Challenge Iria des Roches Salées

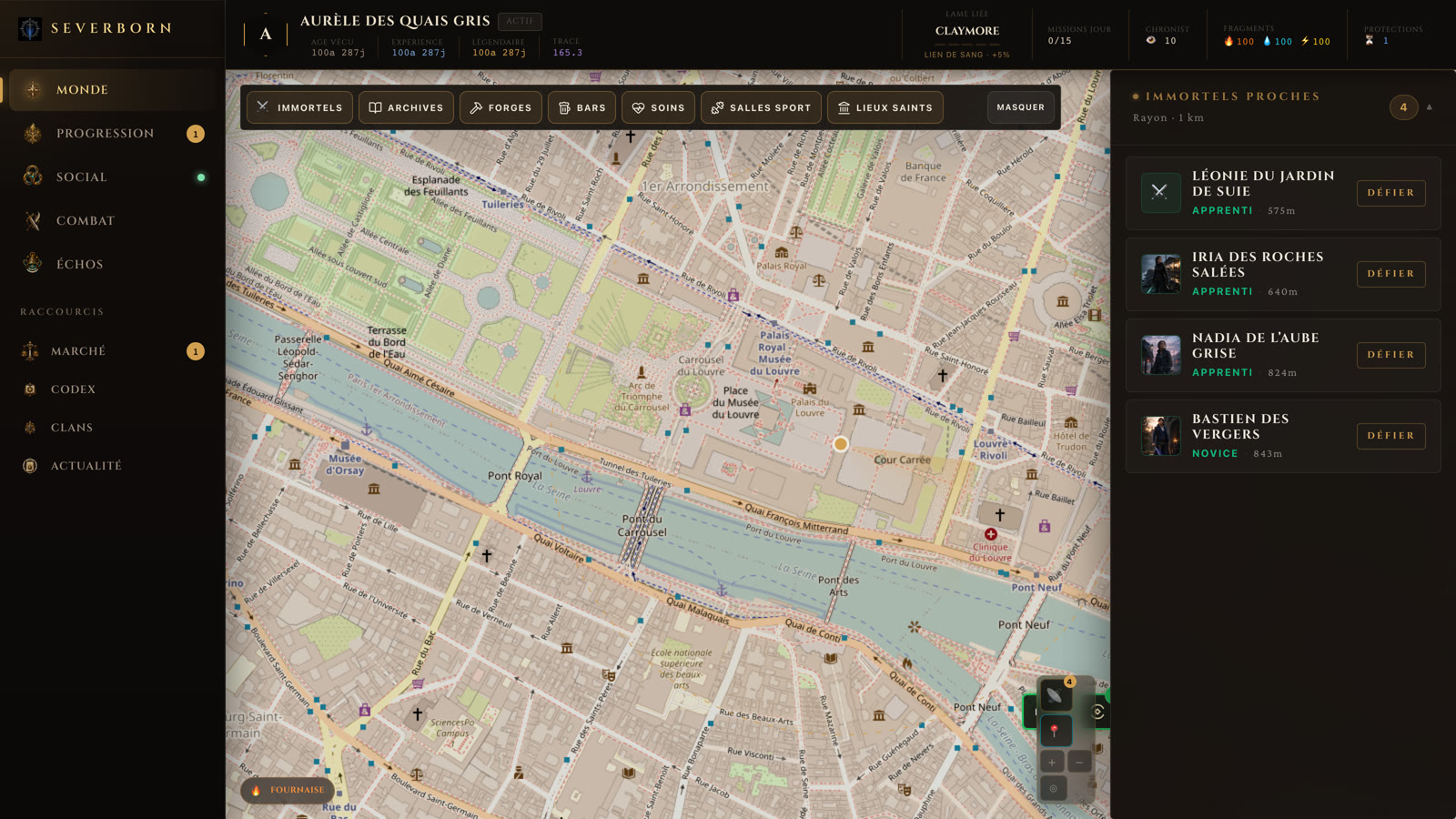1390,274
